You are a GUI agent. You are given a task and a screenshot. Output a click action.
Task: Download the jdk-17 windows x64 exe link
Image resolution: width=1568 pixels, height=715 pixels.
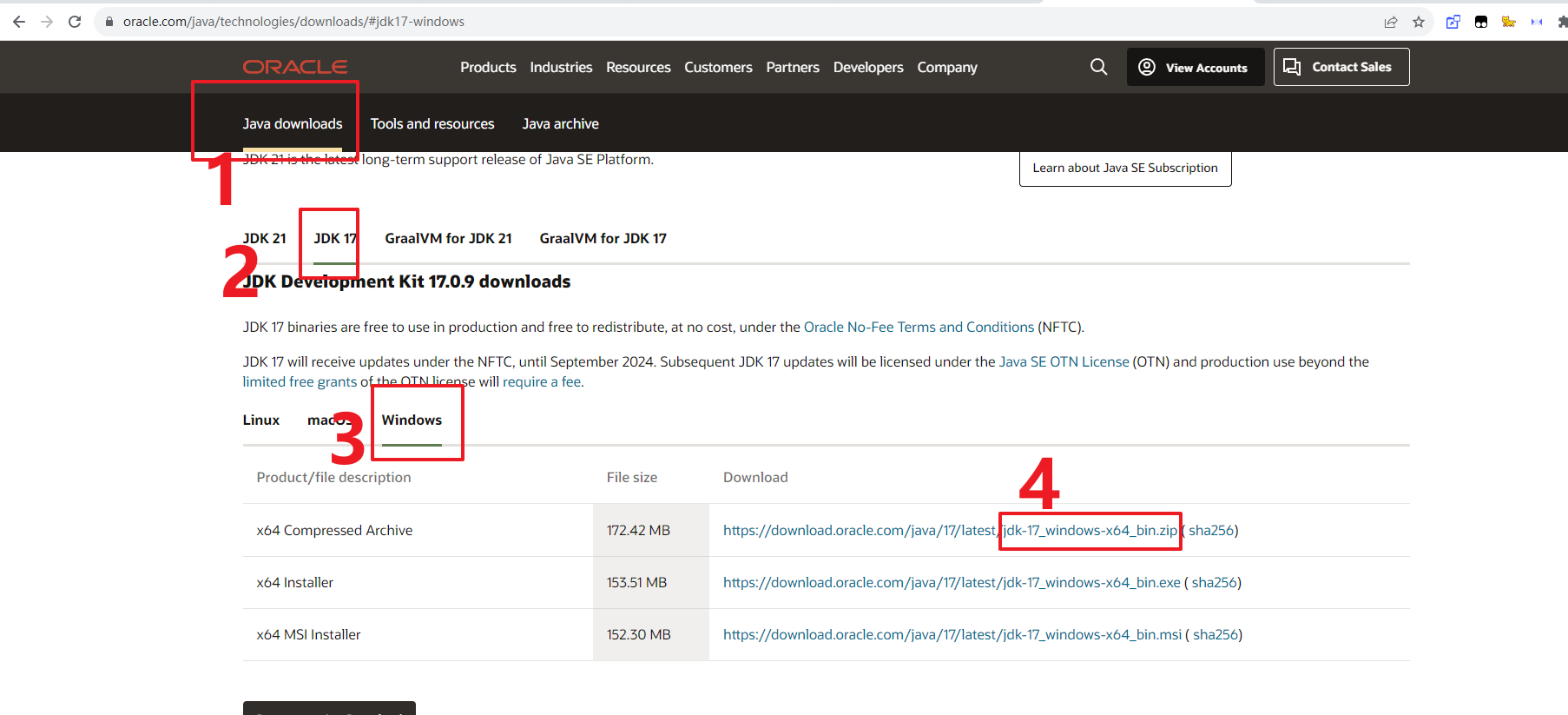click(952, 582)
